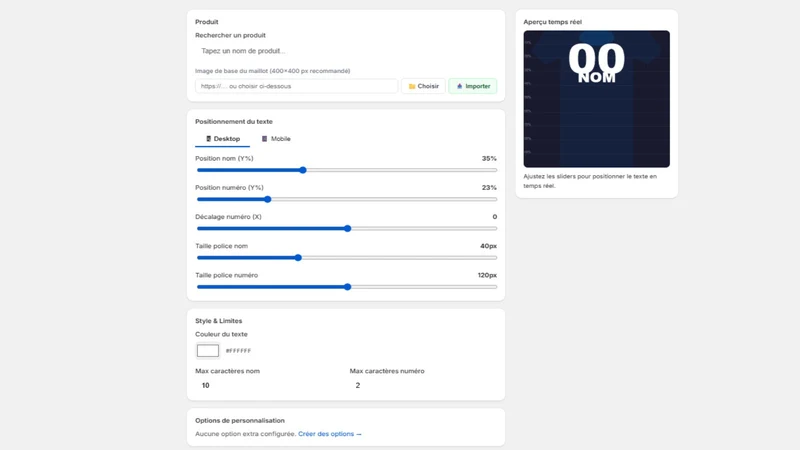Click the 23% position numéro value
This screenshot has height=450, width=800.
[489, 188]
